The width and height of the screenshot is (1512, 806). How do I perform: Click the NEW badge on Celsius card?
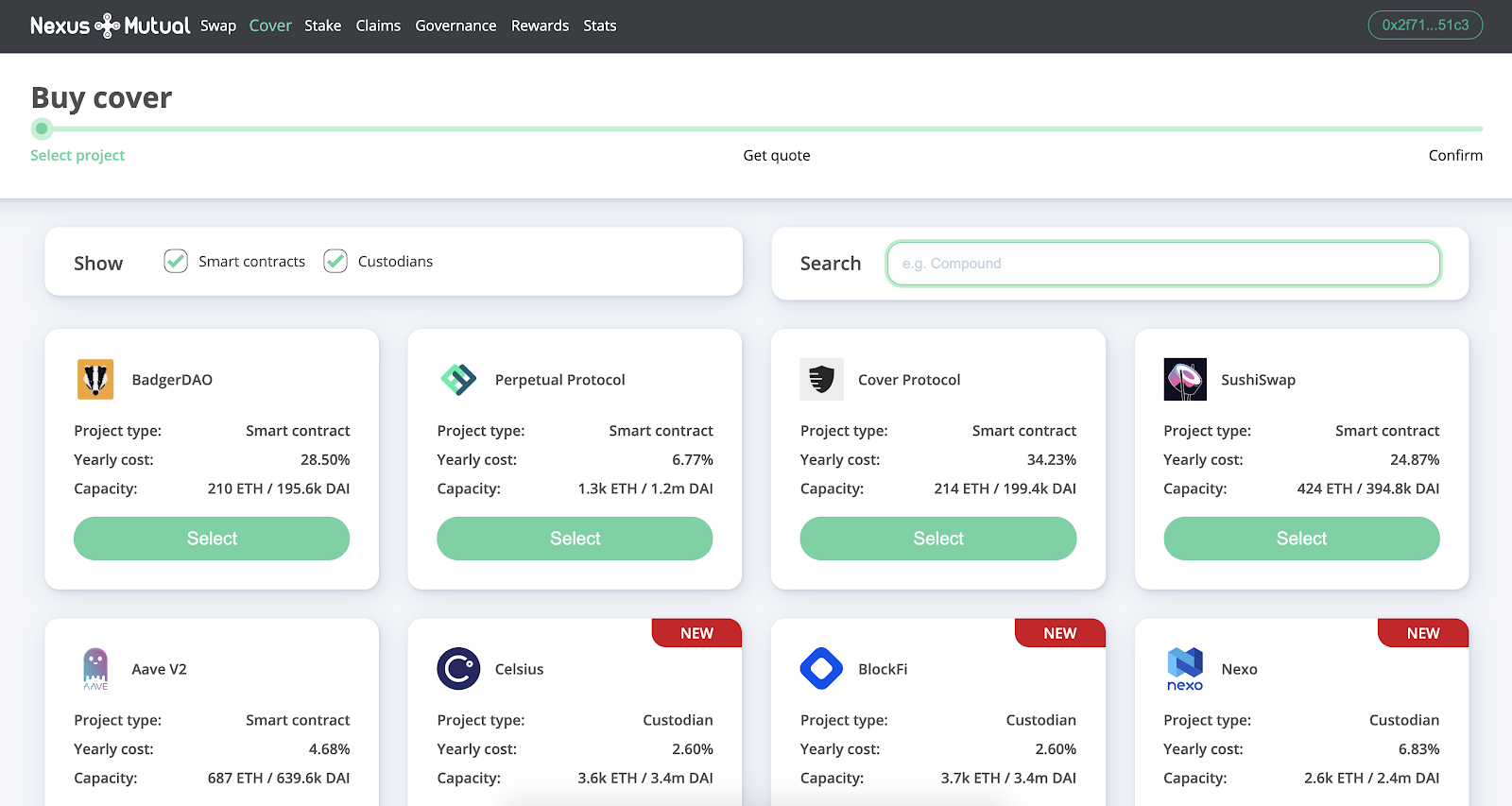click(x=696, y=633)
